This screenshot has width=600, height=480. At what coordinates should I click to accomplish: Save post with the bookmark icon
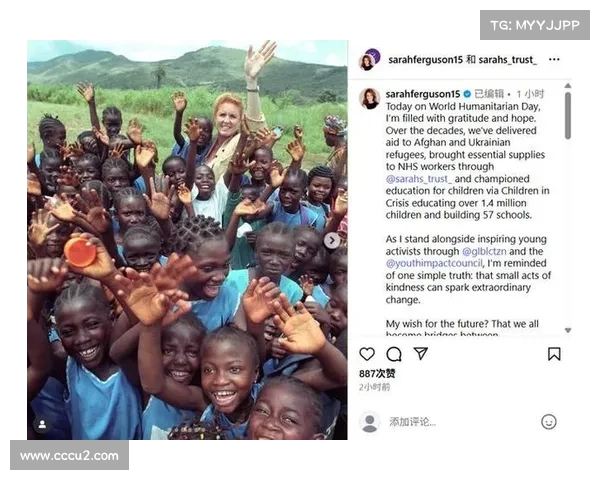coord(554,354)
